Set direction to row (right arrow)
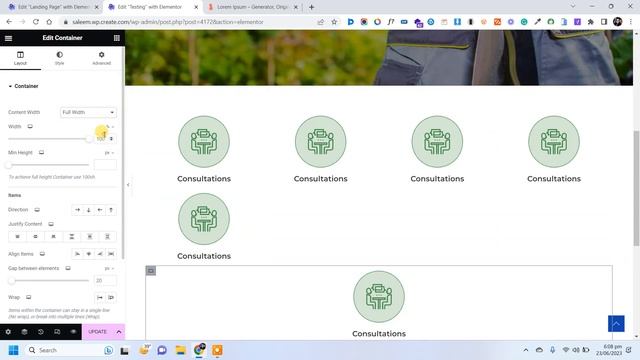 click(x=77, y=210)
